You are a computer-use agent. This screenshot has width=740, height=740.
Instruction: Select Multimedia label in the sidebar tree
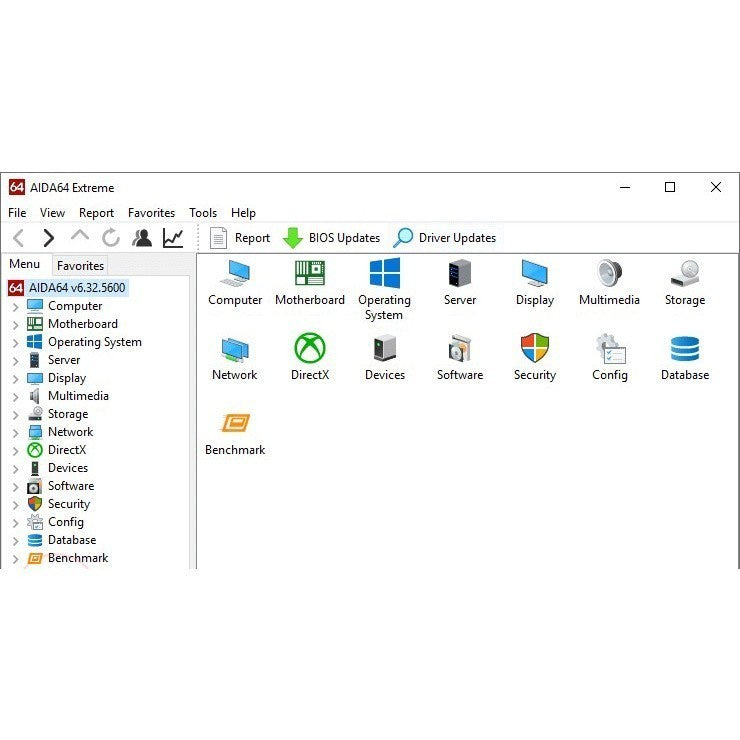(x=78, y=396)
